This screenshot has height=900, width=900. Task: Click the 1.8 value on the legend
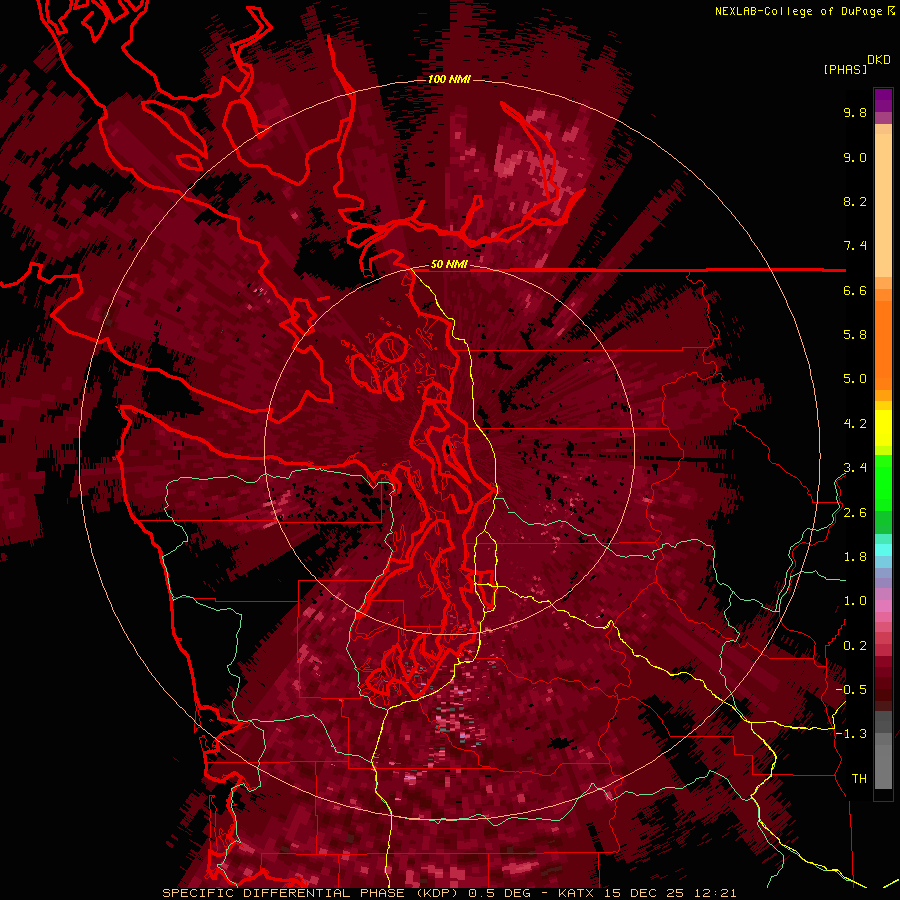click(x=855, y=557)
